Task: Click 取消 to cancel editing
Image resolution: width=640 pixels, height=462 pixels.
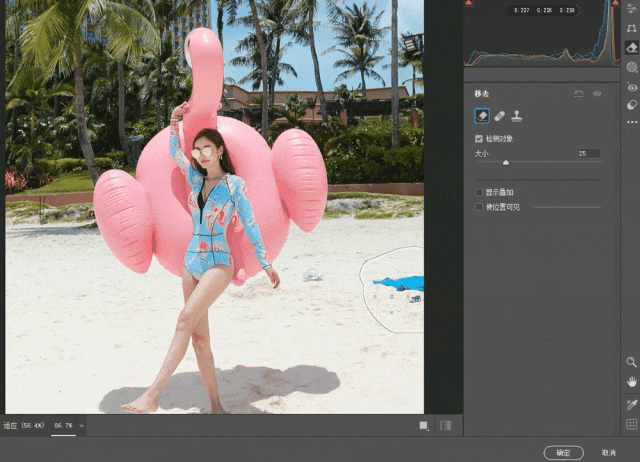Action: point(609,452)
